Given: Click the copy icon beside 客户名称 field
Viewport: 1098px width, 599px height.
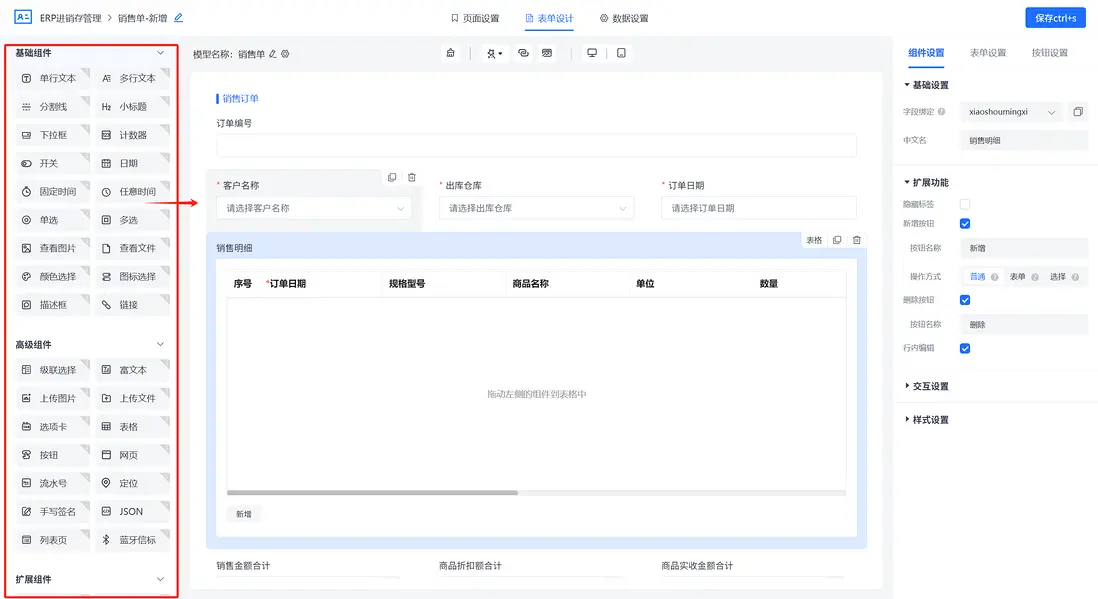Looking at the screenshot, I should click(391, 176).
